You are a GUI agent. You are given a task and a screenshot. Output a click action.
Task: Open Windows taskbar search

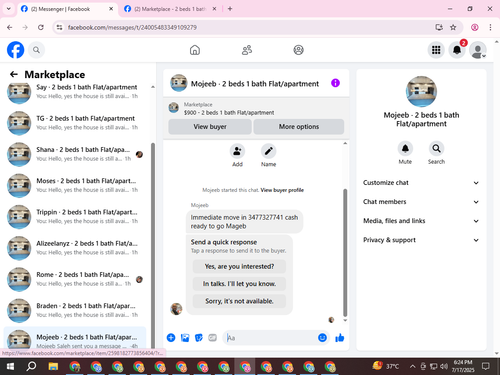(31, 367)
